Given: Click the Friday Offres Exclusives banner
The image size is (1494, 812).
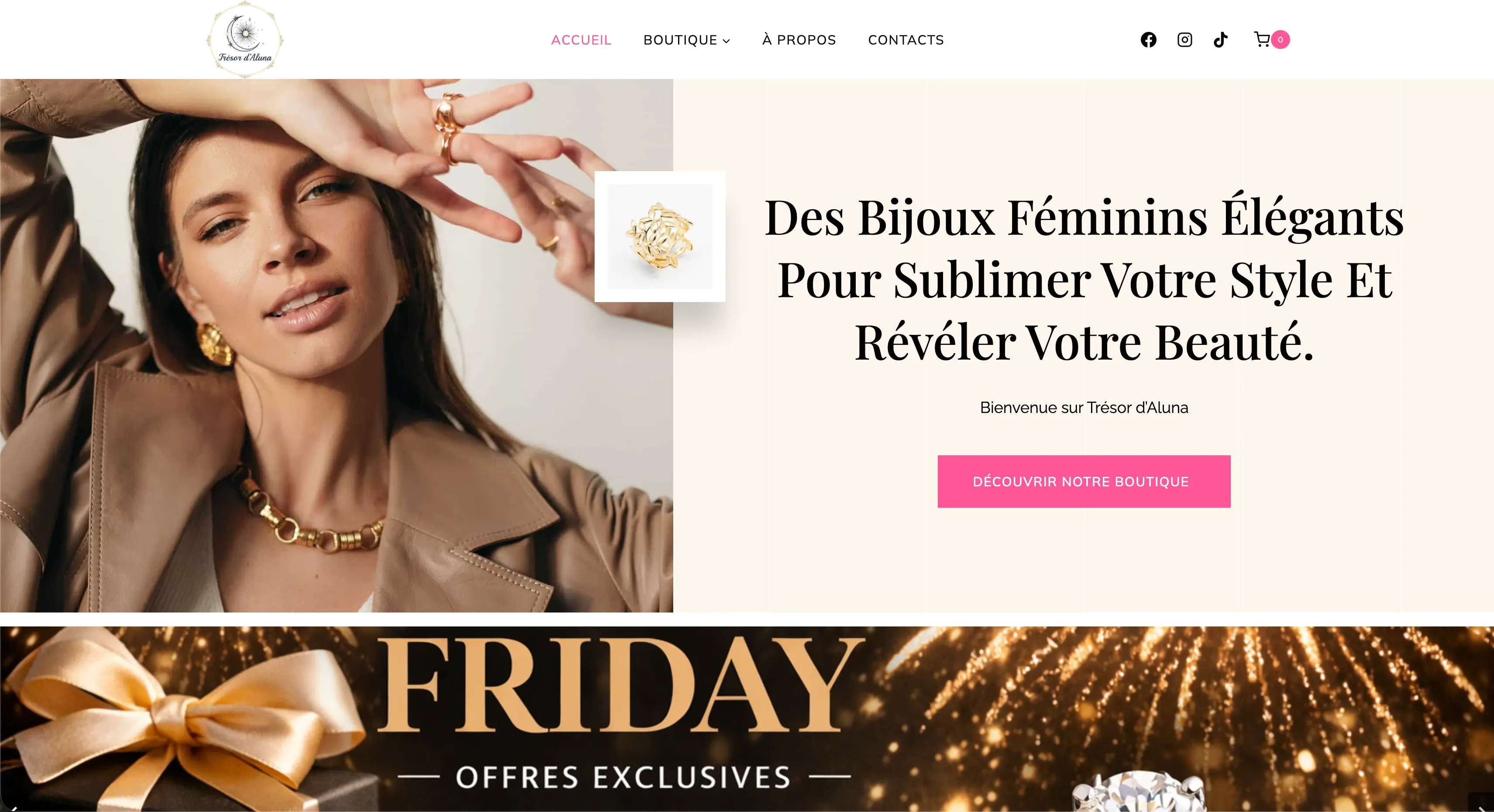Looking at the screenshot, I should 747,719.
